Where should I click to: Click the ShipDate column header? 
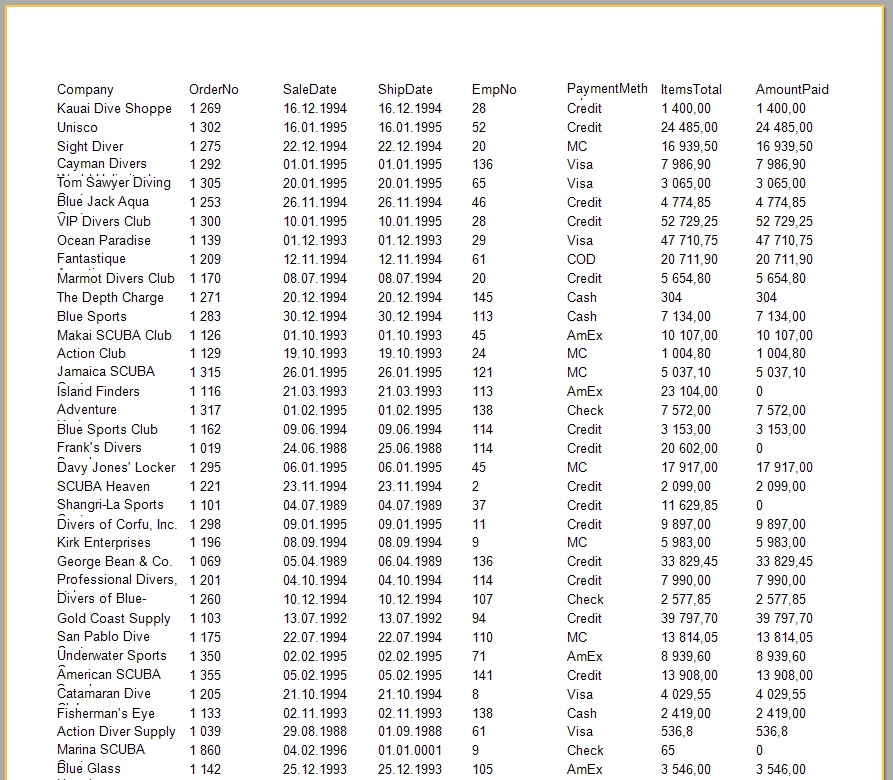coord(405,90)
